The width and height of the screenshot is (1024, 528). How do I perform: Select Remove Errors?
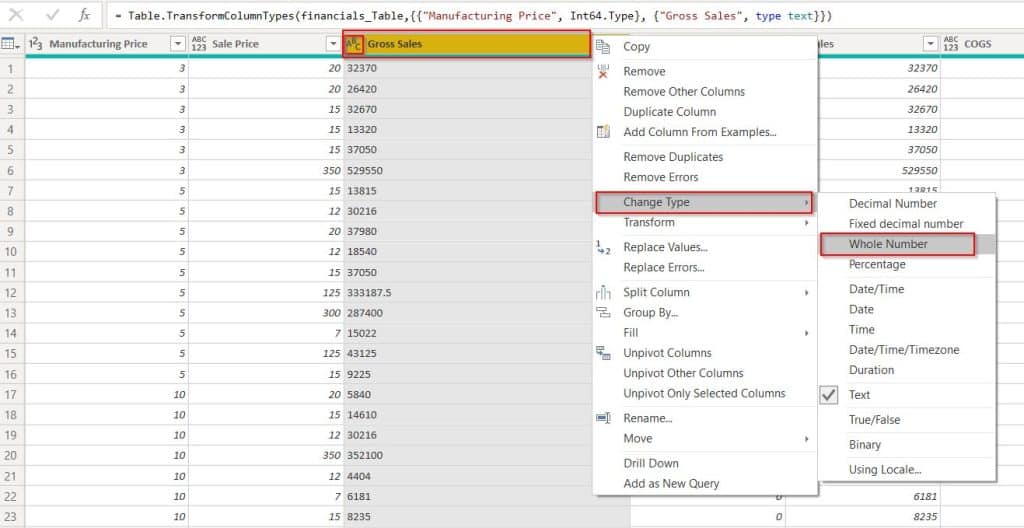click(x=660, y=177)
